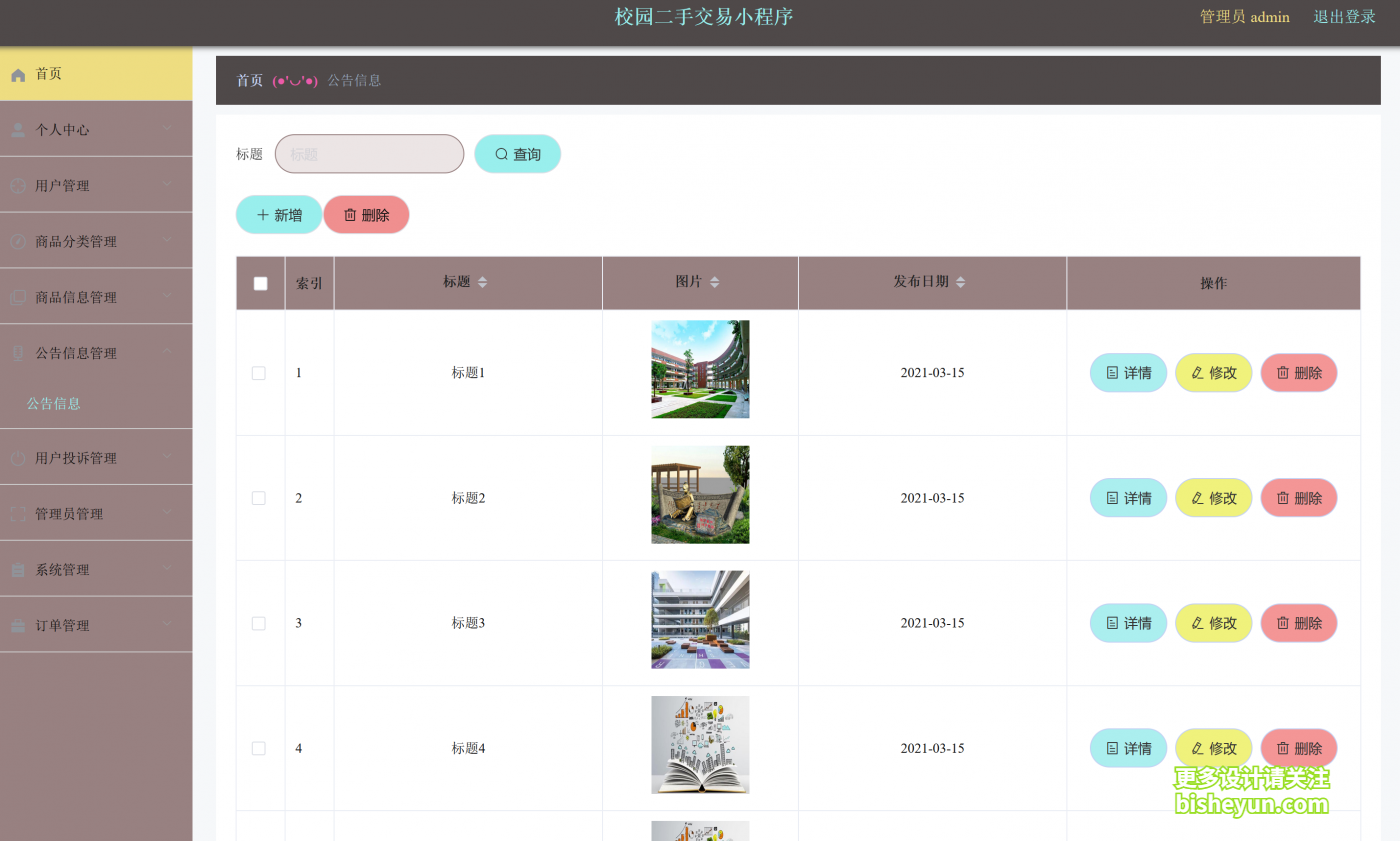Click 删除 for row 标题3
Image resolution: width=1400 pixels, height=841 pixels.
tap(1299, 623)
